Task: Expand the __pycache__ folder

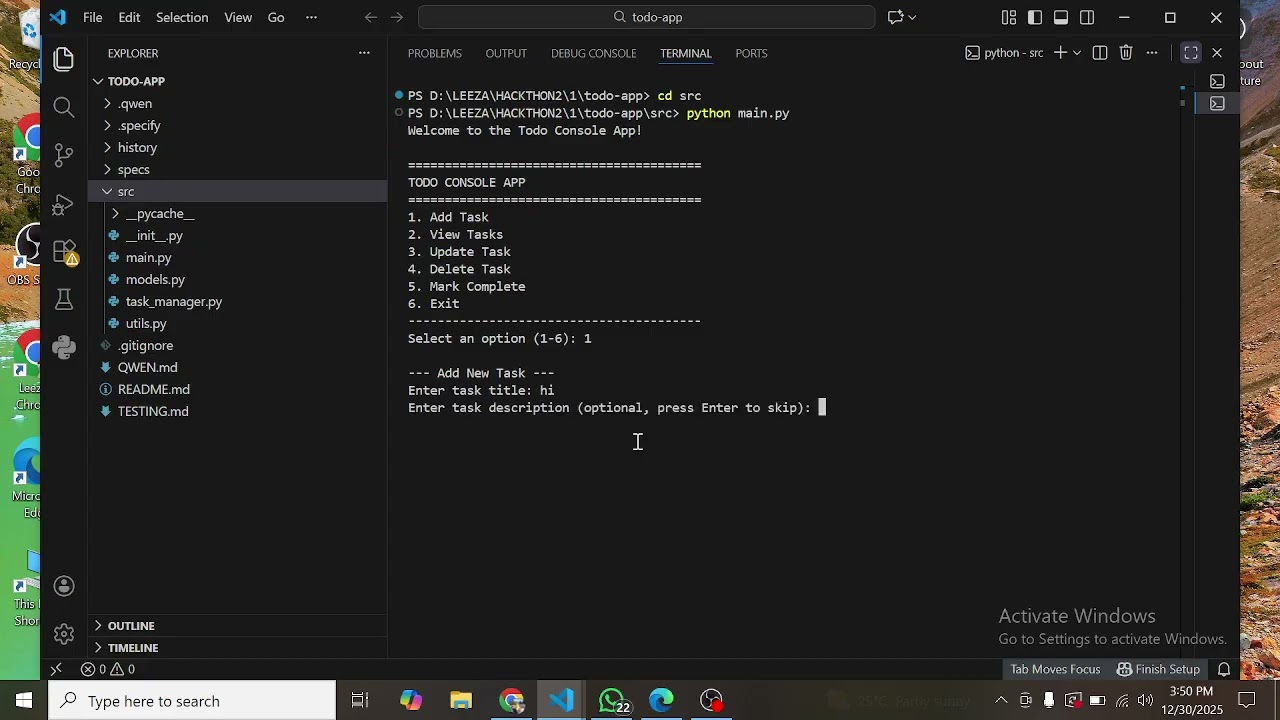Action: tap(116, 213)
